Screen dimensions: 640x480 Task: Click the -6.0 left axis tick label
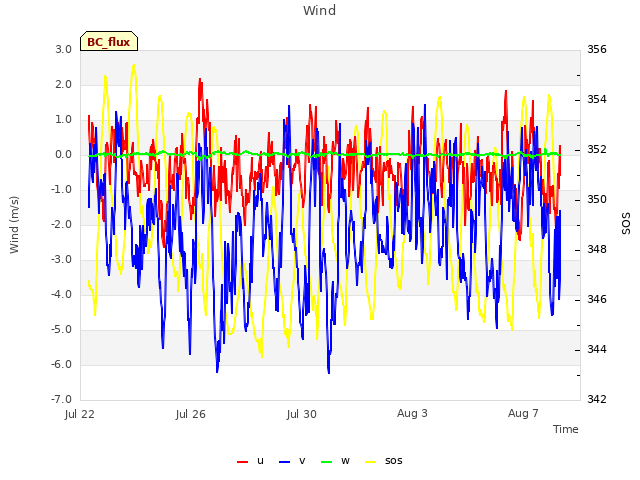click(x=61, y=364)
